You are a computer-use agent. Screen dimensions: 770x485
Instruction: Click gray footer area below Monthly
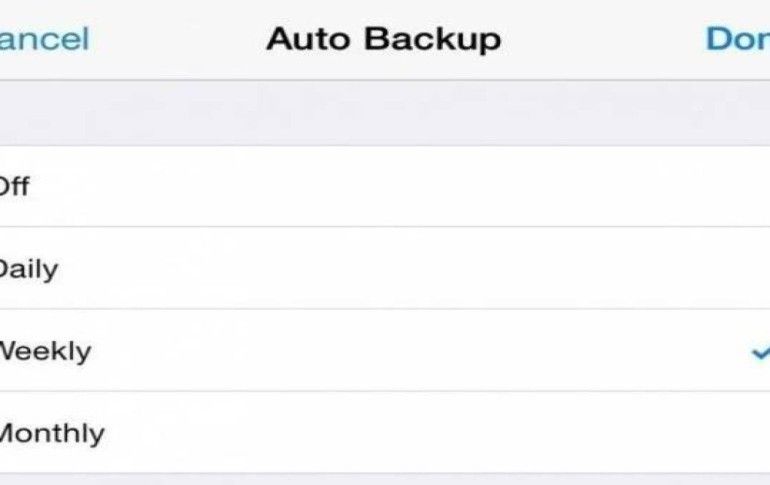click(385, 479)
